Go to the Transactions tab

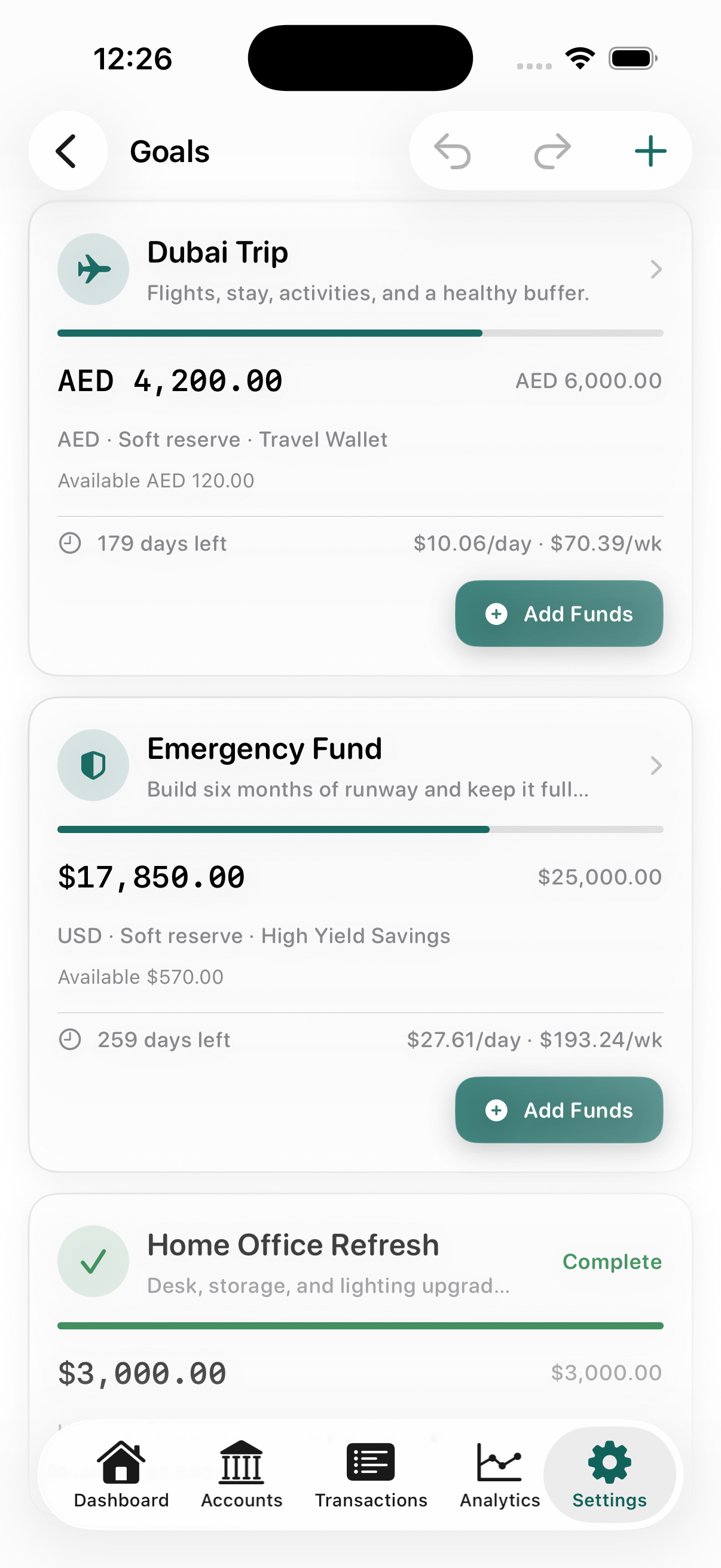pyautogui.click(x=371, y=1474)
